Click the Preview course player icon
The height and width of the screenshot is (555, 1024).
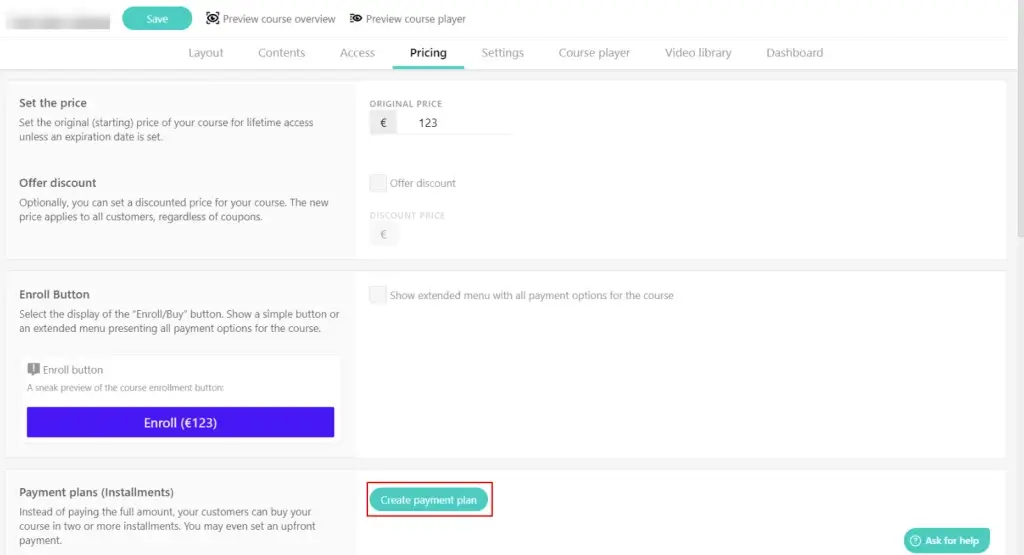[x=355, y=18]
